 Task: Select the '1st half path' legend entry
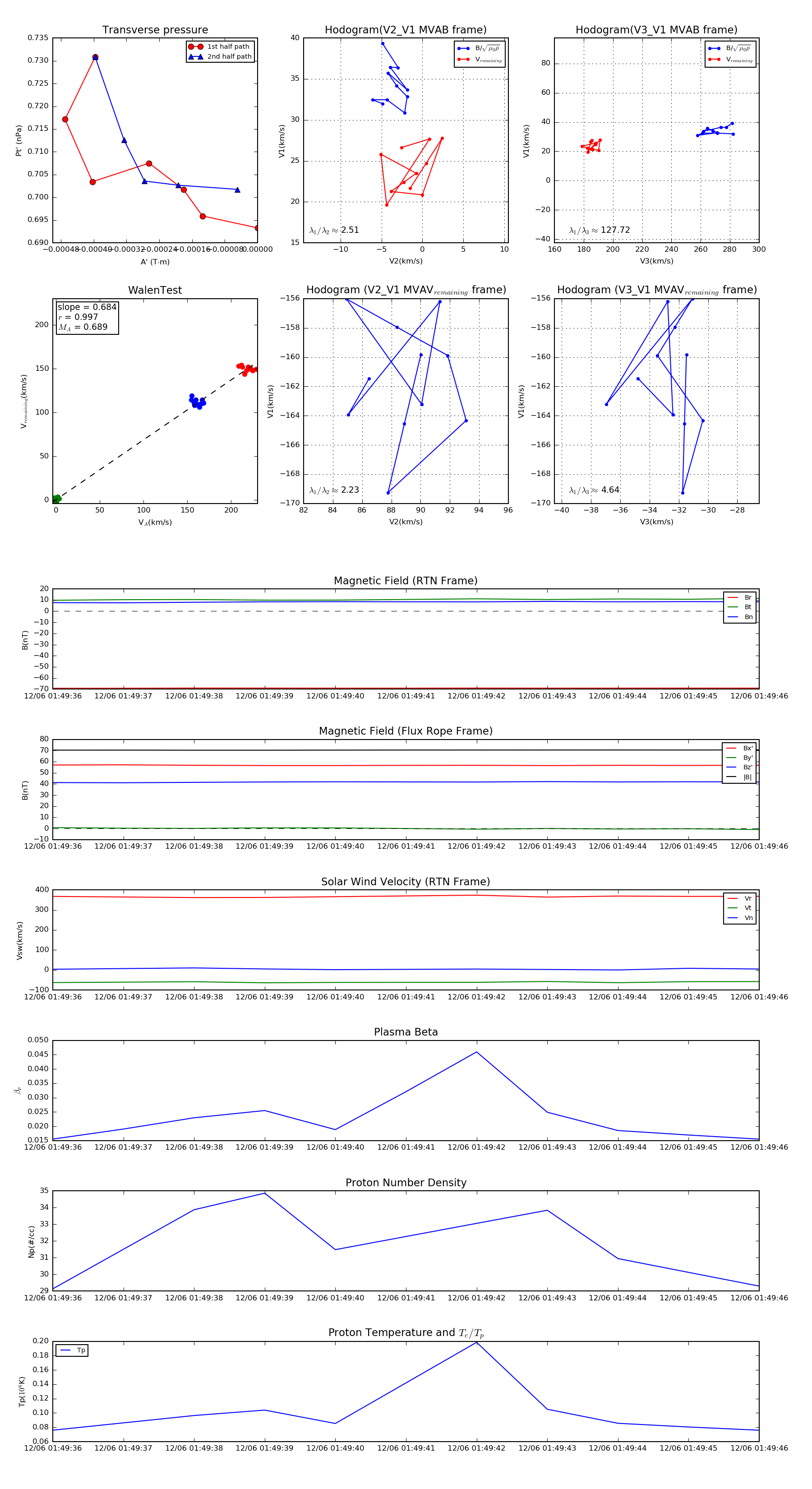[220, 47]
